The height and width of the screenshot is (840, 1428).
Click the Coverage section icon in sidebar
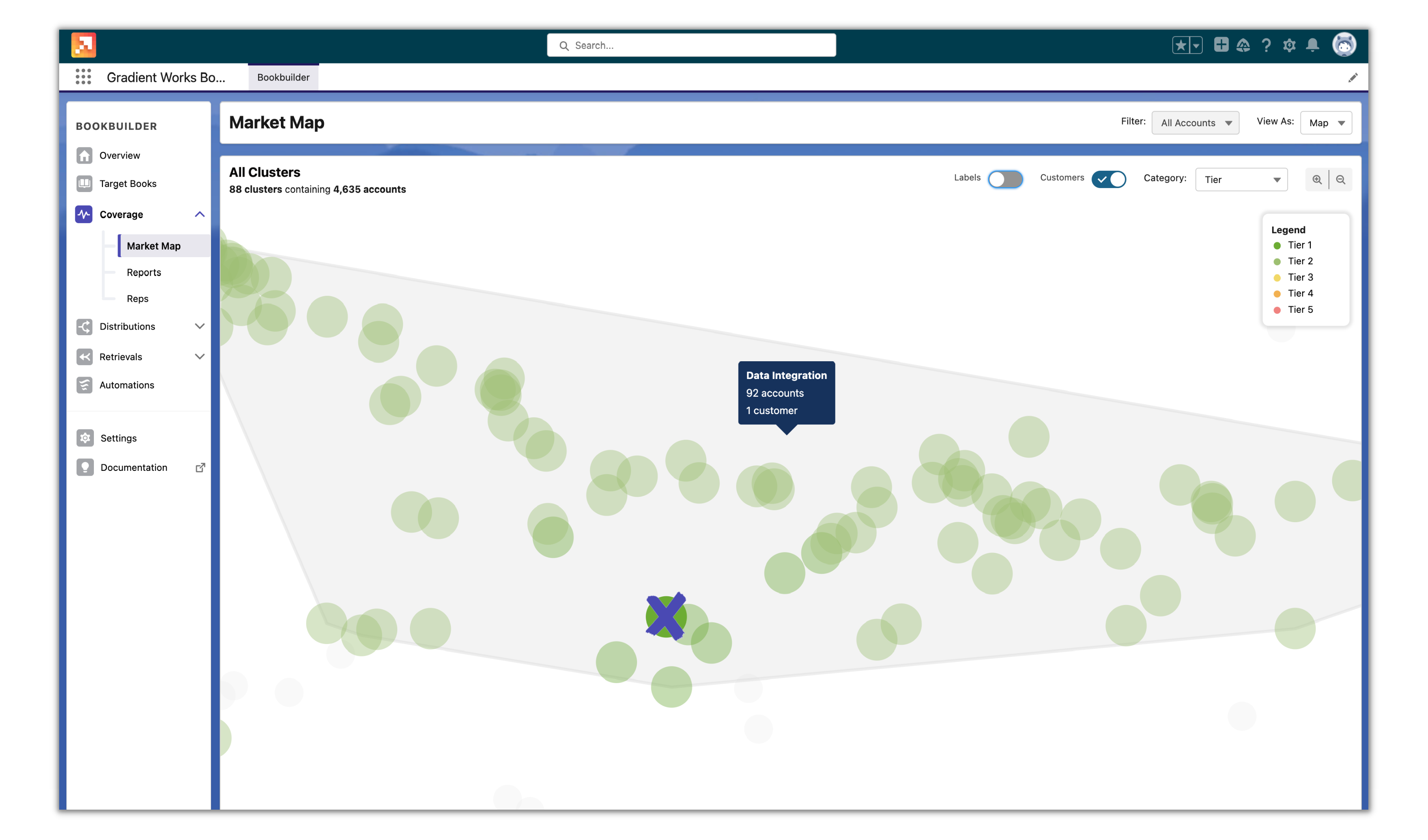84,213
